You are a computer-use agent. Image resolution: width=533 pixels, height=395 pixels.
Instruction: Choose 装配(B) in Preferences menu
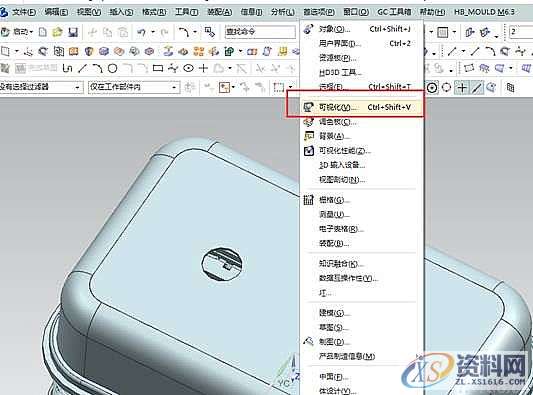click(361, 243)
